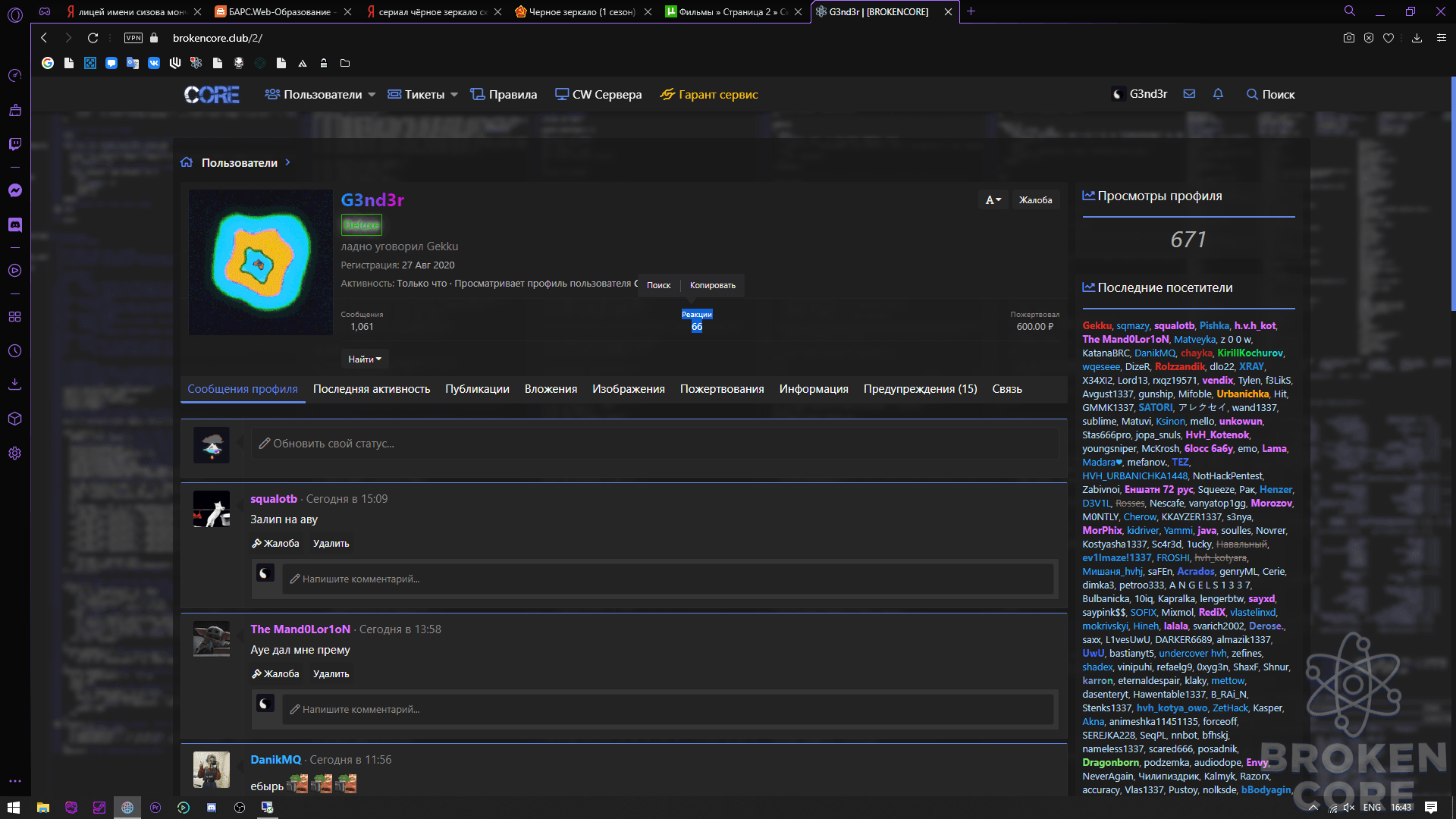
Task: Click the VK bookmark icon
Action: pos(154,63)
